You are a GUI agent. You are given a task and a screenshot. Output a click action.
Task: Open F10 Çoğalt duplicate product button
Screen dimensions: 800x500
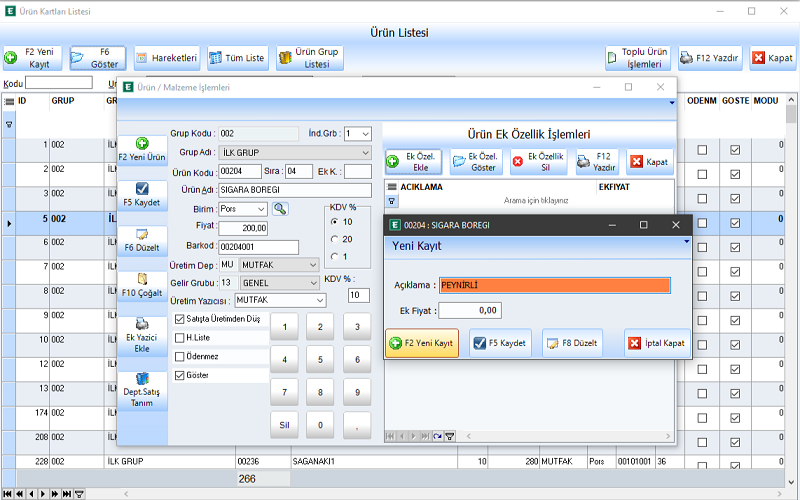click(142, 284)
